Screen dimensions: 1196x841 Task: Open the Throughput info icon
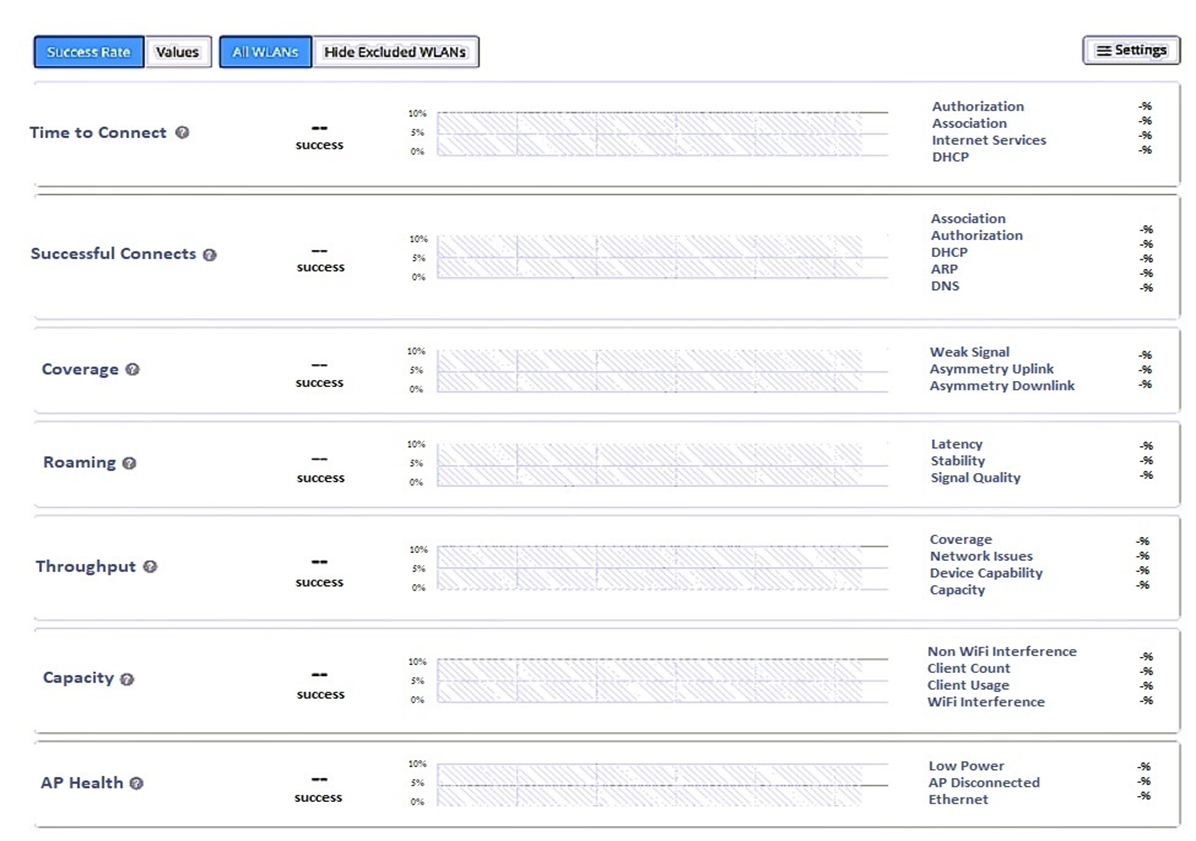click(x=150, y=567)
